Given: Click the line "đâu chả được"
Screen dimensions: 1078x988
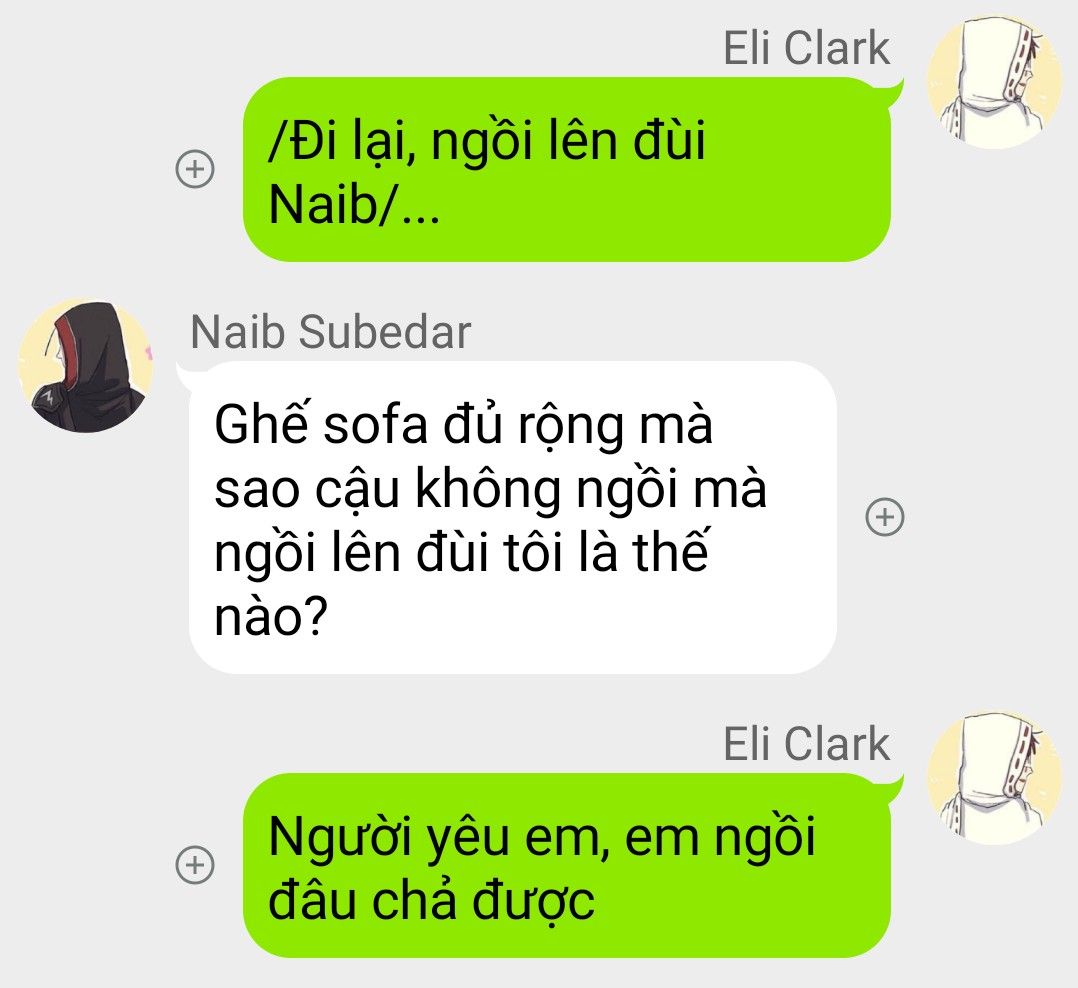Looking at the screenshot, I should pos(431,900).
